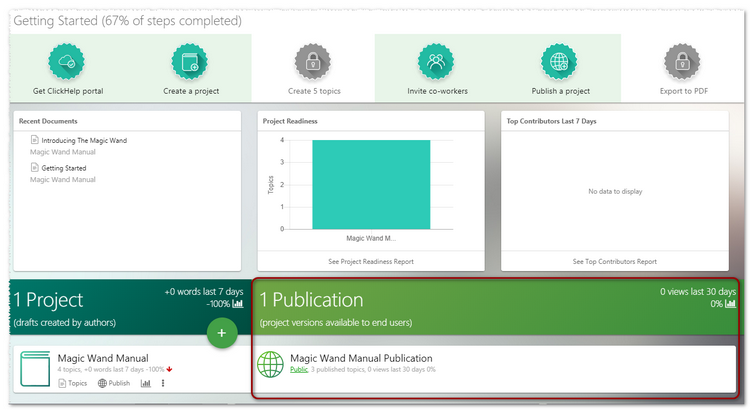Click the Get ClickHelp portal badge icon
The width and height of the screenshot is (750, 410).
coord(66,62)
